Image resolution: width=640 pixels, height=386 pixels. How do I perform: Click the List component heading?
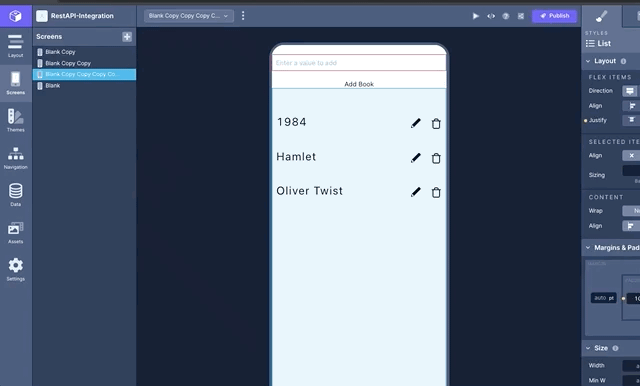tap(598, 43)
